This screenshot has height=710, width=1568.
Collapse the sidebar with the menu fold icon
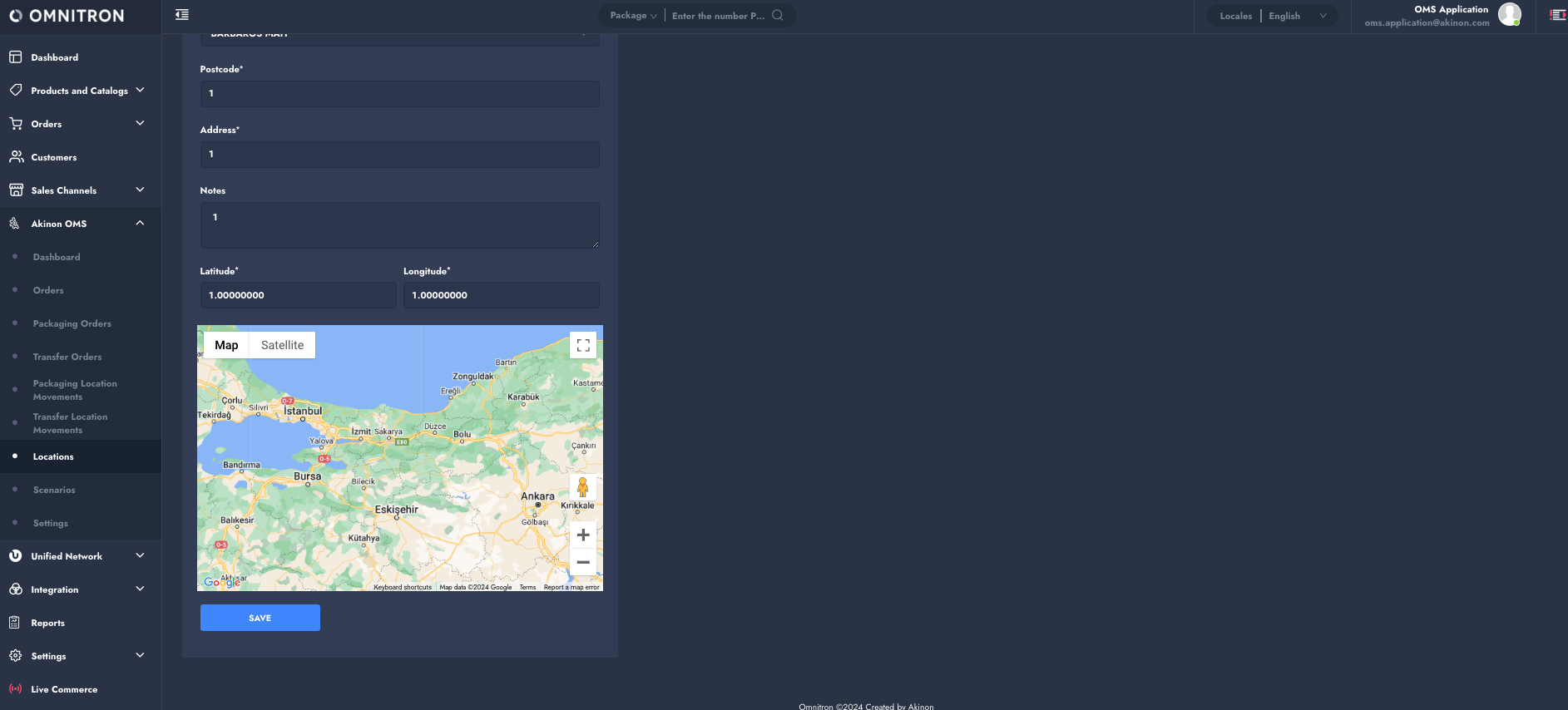tap(182, 15)
